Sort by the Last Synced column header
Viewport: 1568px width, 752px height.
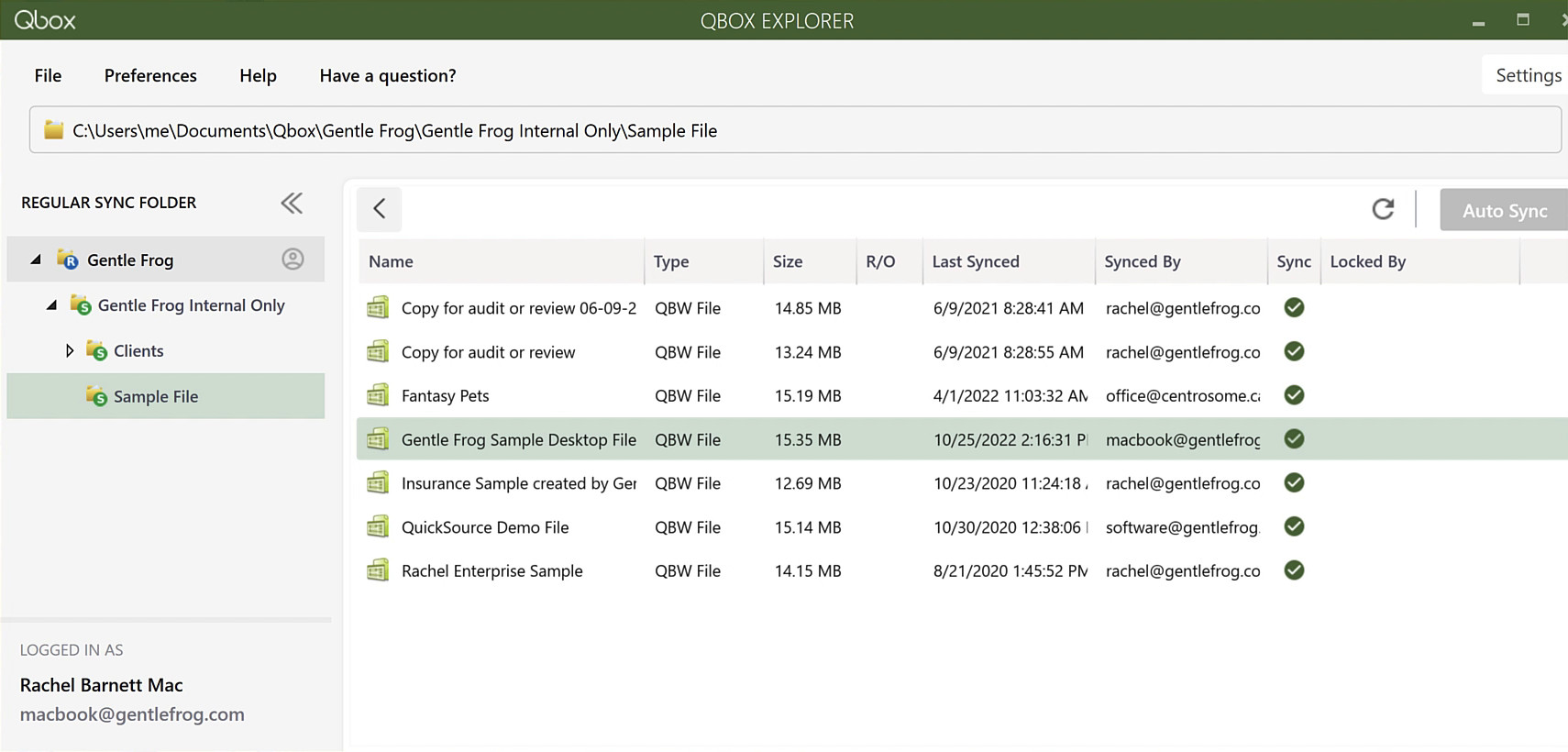tap(1009, 261)
